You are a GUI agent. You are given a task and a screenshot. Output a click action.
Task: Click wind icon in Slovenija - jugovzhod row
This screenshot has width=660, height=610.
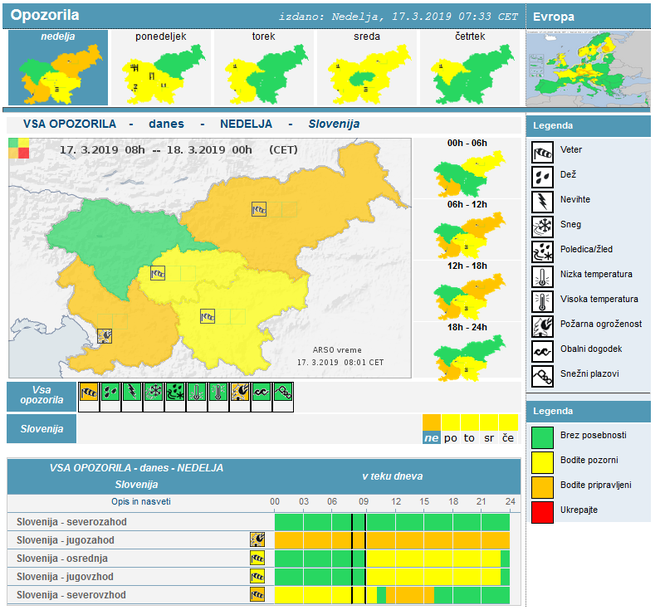[x=257, y=576]
